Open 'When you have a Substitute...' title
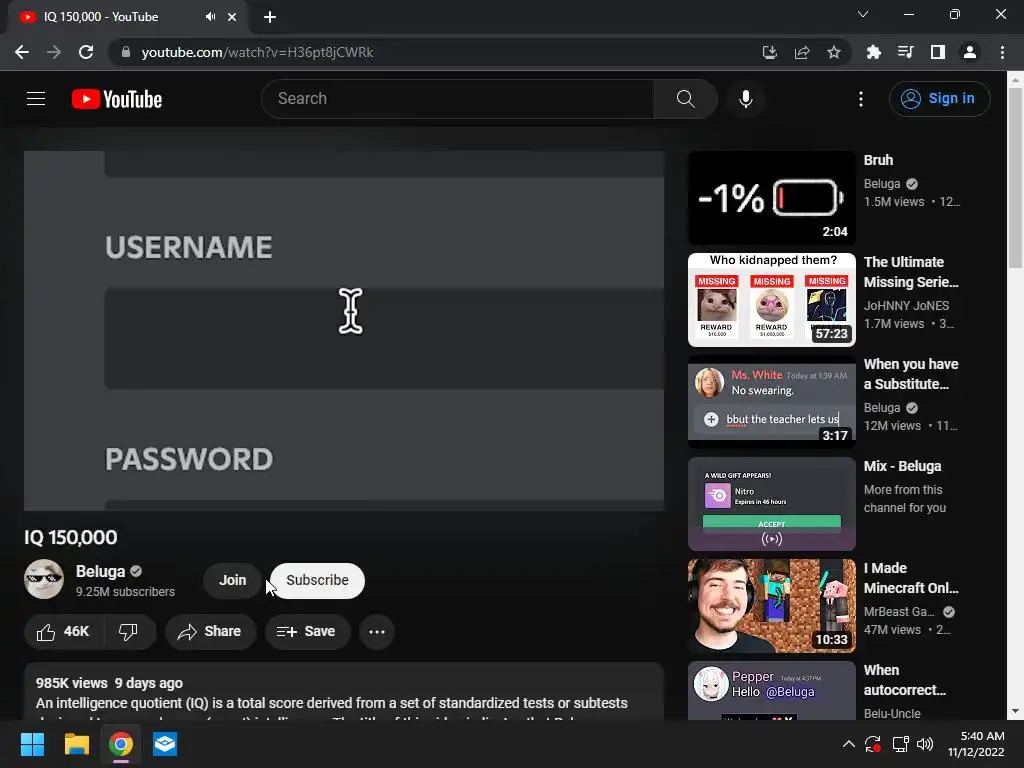 [x=911, y=374]
